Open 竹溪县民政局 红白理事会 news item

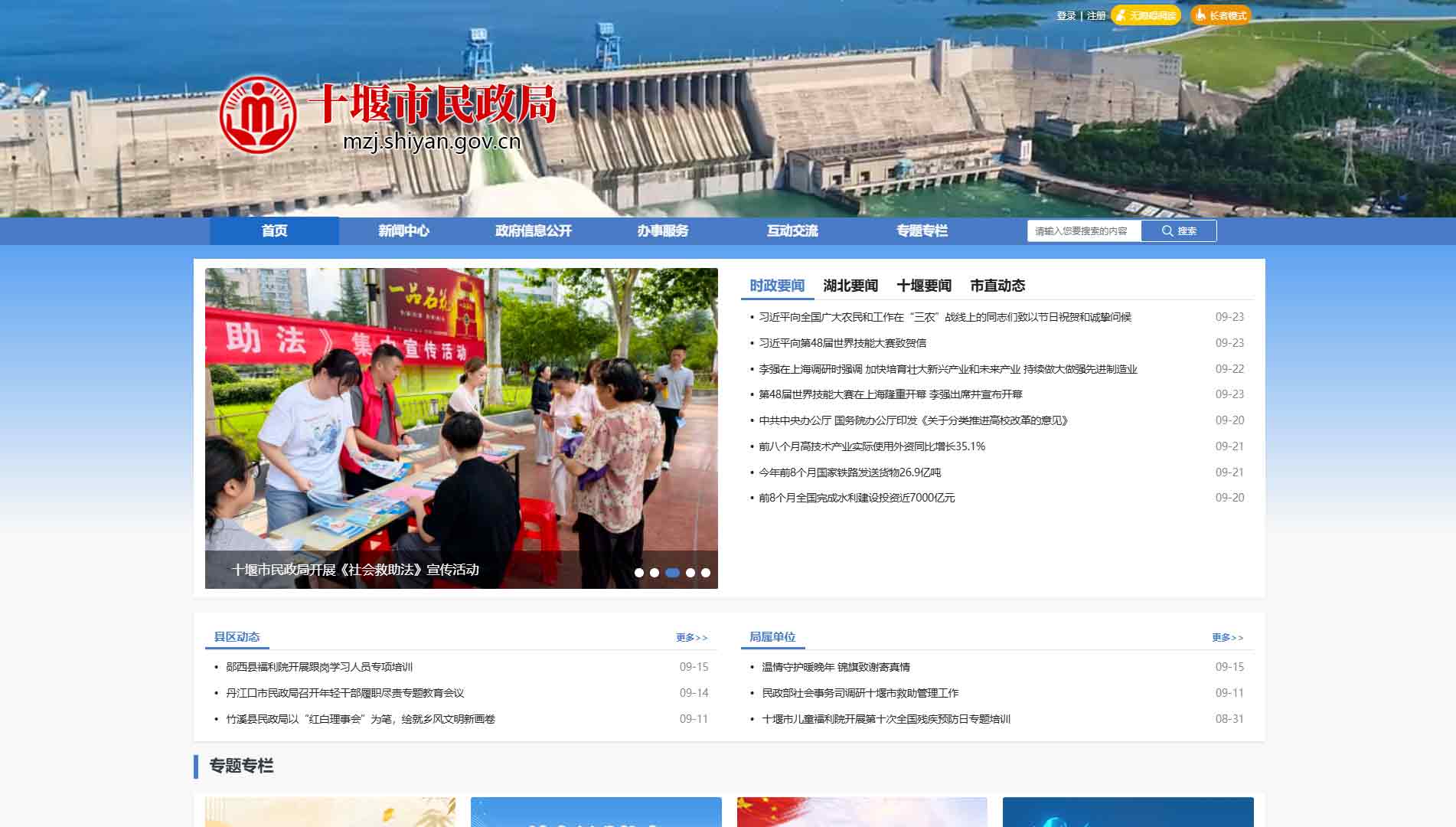[x=361, y=719]
